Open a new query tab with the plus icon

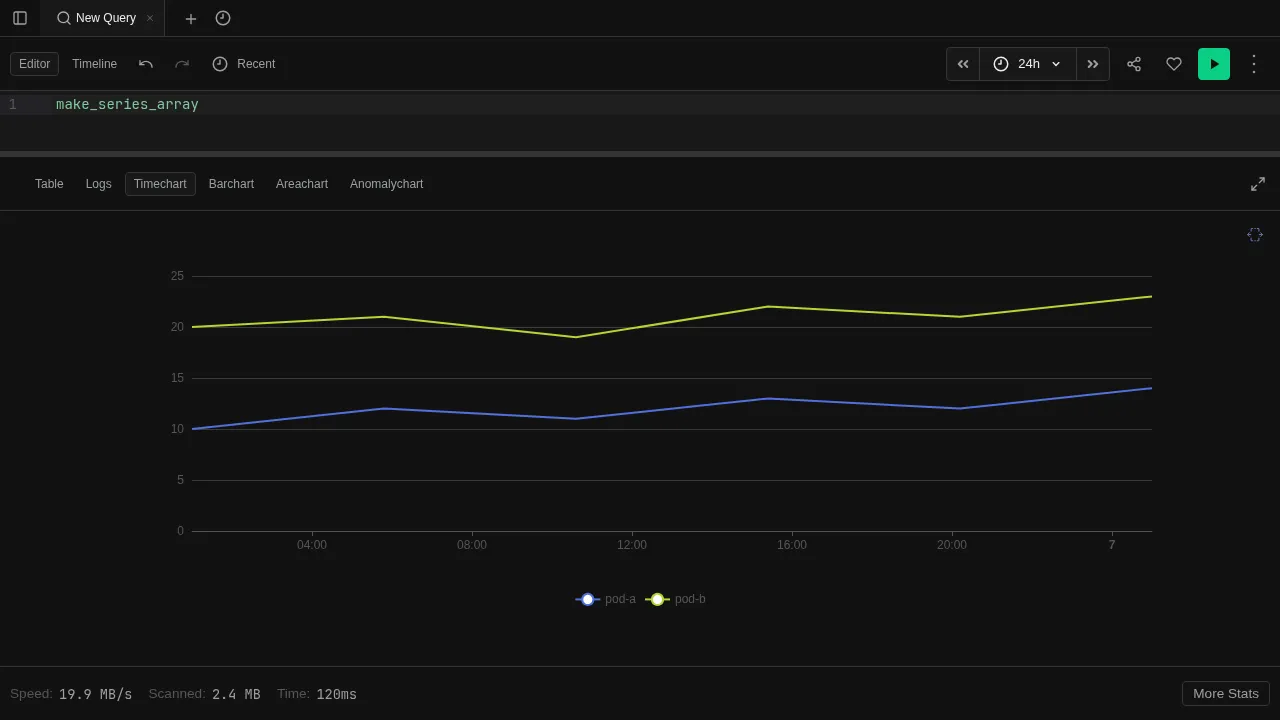(x=190, y=18)
